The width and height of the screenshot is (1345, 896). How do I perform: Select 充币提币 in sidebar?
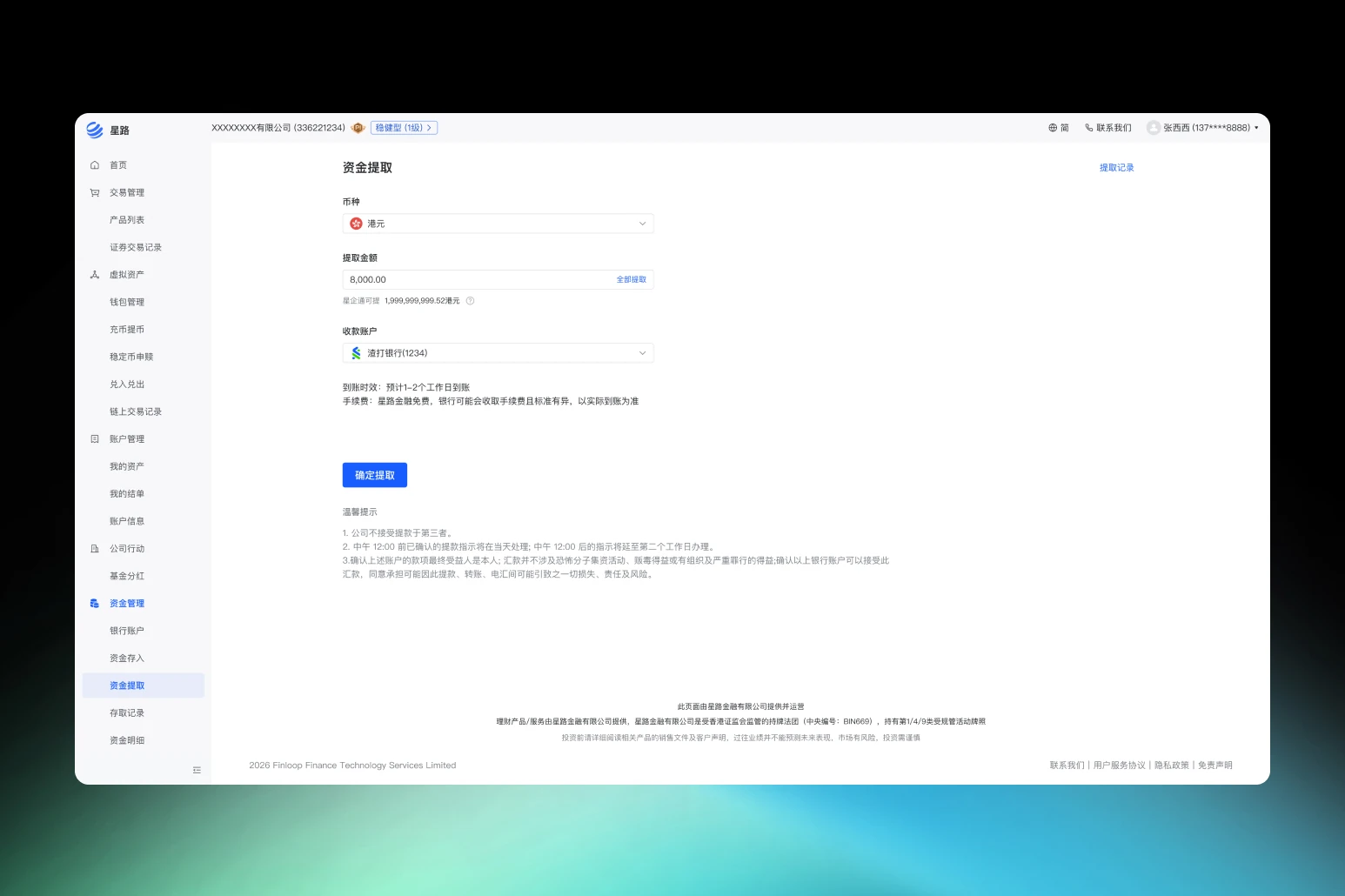127,330
